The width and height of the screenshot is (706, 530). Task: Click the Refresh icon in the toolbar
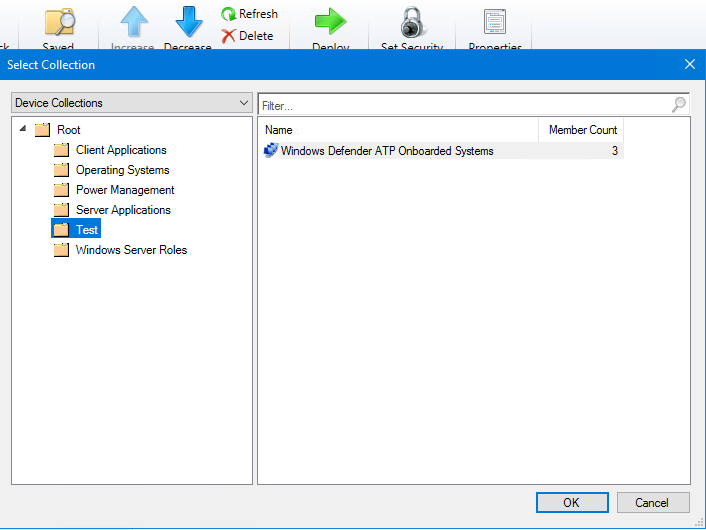click(229, 15)
